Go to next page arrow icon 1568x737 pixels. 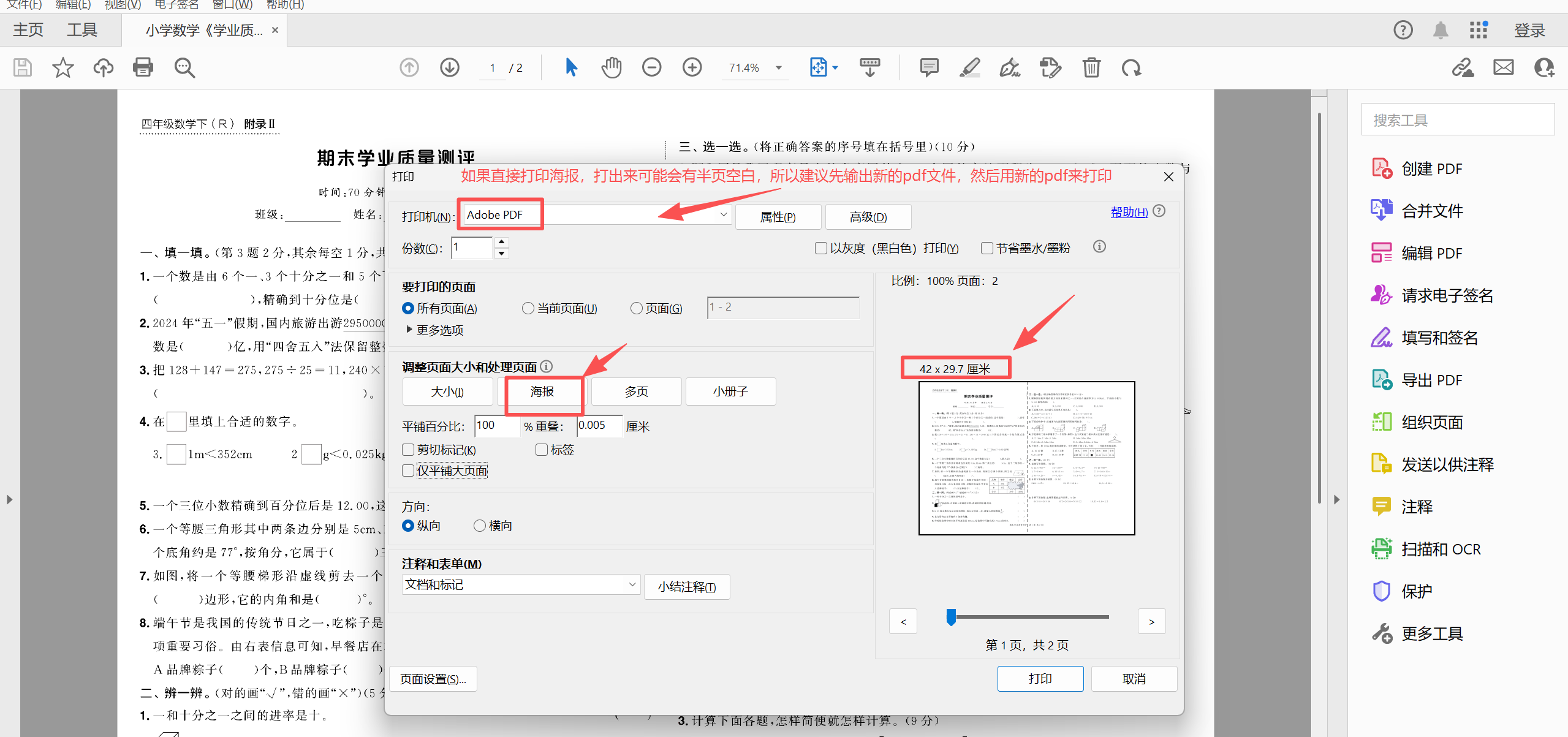point(450,67)
